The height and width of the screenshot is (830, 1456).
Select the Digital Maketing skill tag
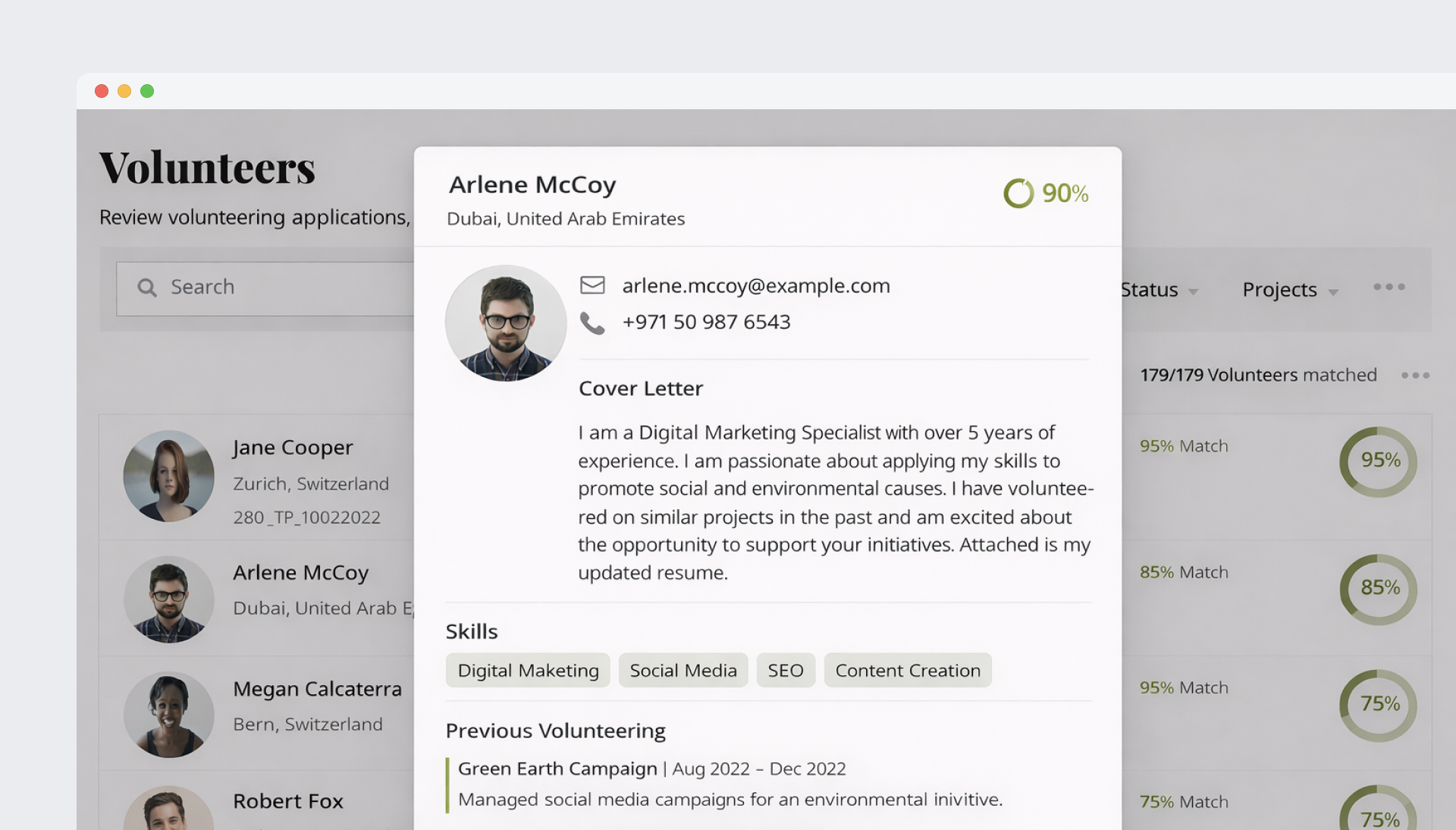(528, 671)
